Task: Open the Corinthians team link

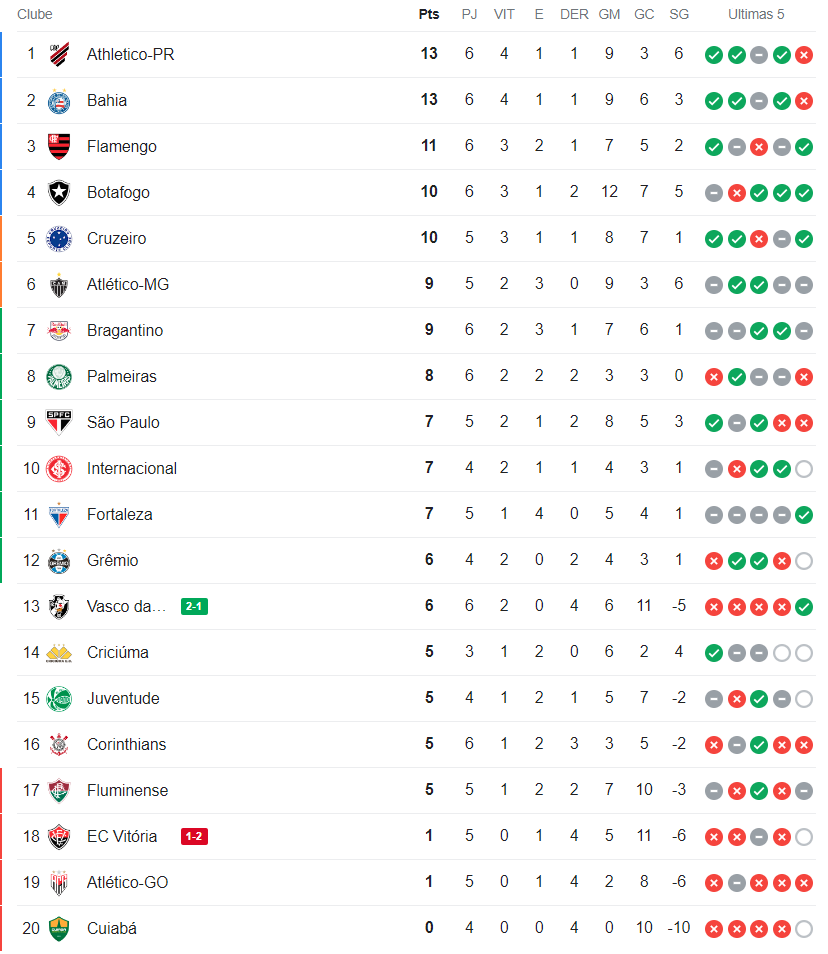Action: tap(127, 744)
